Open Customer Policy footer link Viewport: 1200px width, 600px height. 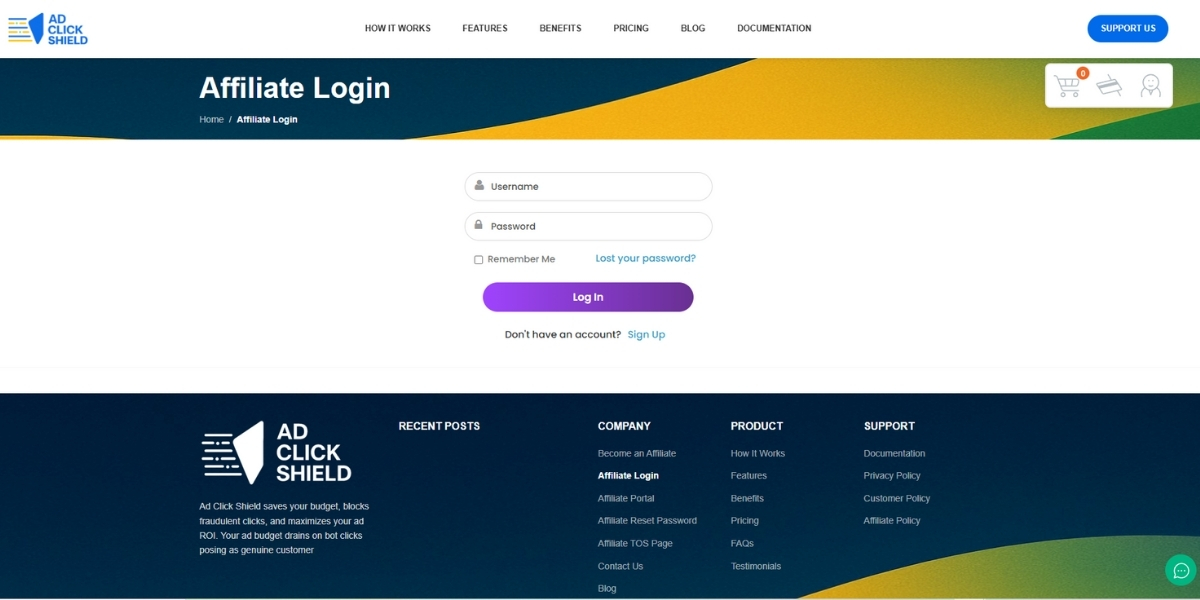coord(897,499)
